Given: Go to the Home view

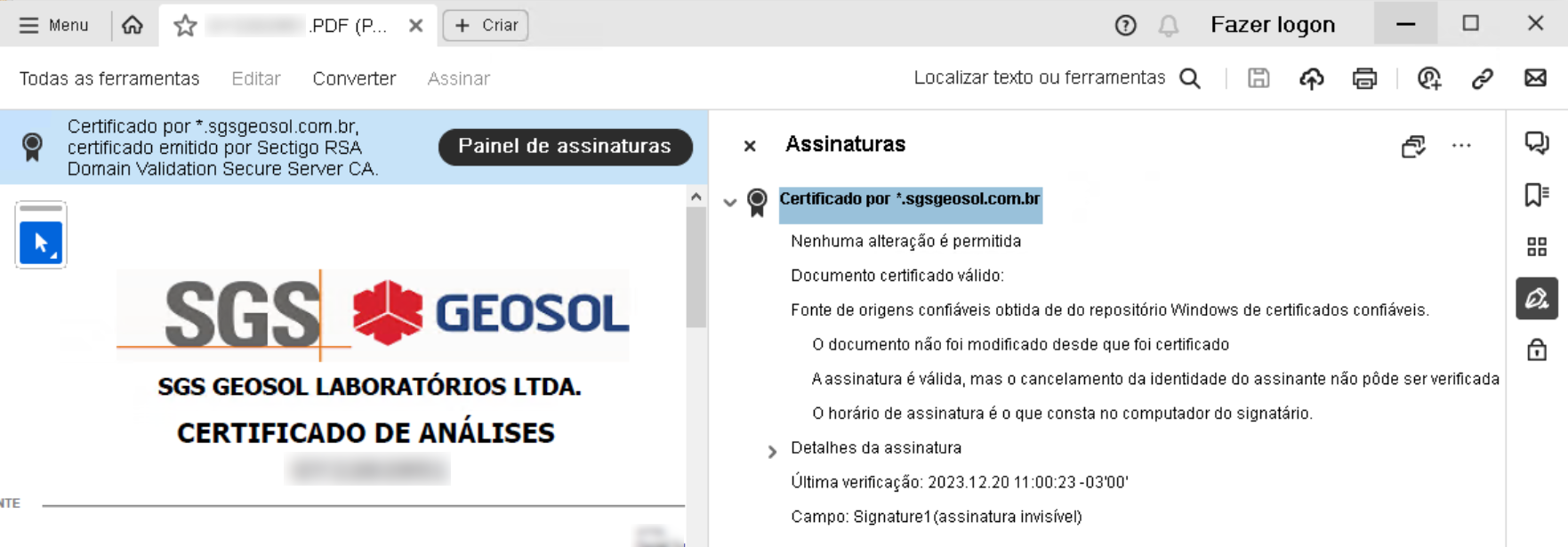Looking at the screenshot, I should 133,25.
